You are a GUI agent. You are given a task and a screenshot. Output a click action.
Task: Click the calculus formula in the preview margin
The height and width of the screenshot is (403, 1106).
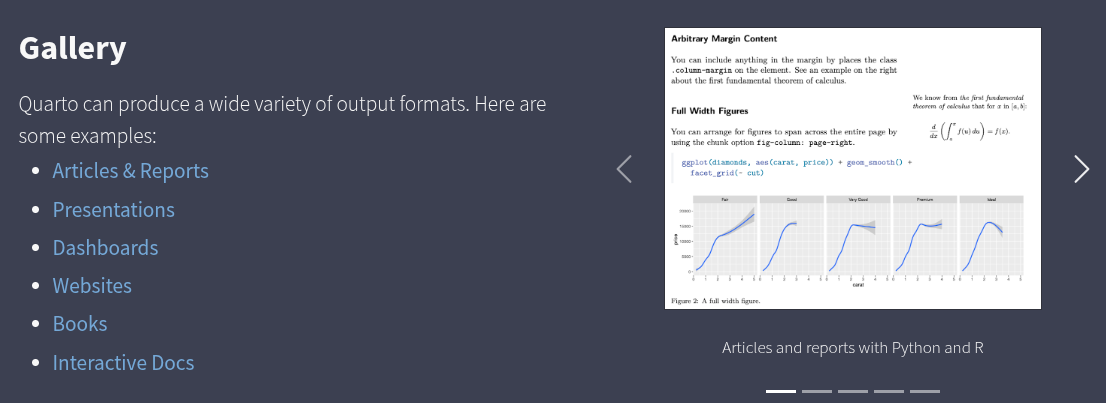970,132
